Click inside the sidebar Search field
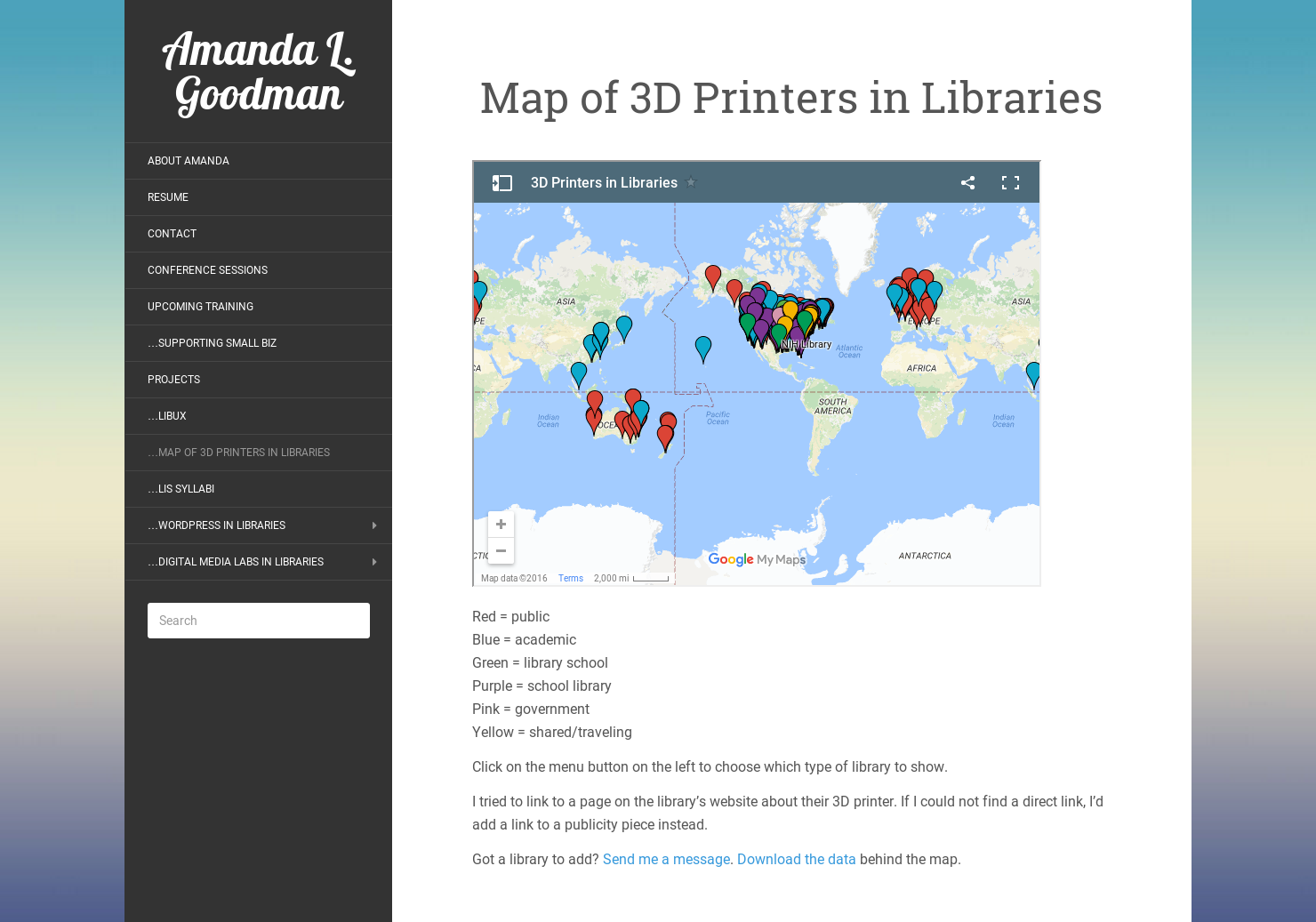Viewport: 1316px width, 922px height. (x=258, y=621)
